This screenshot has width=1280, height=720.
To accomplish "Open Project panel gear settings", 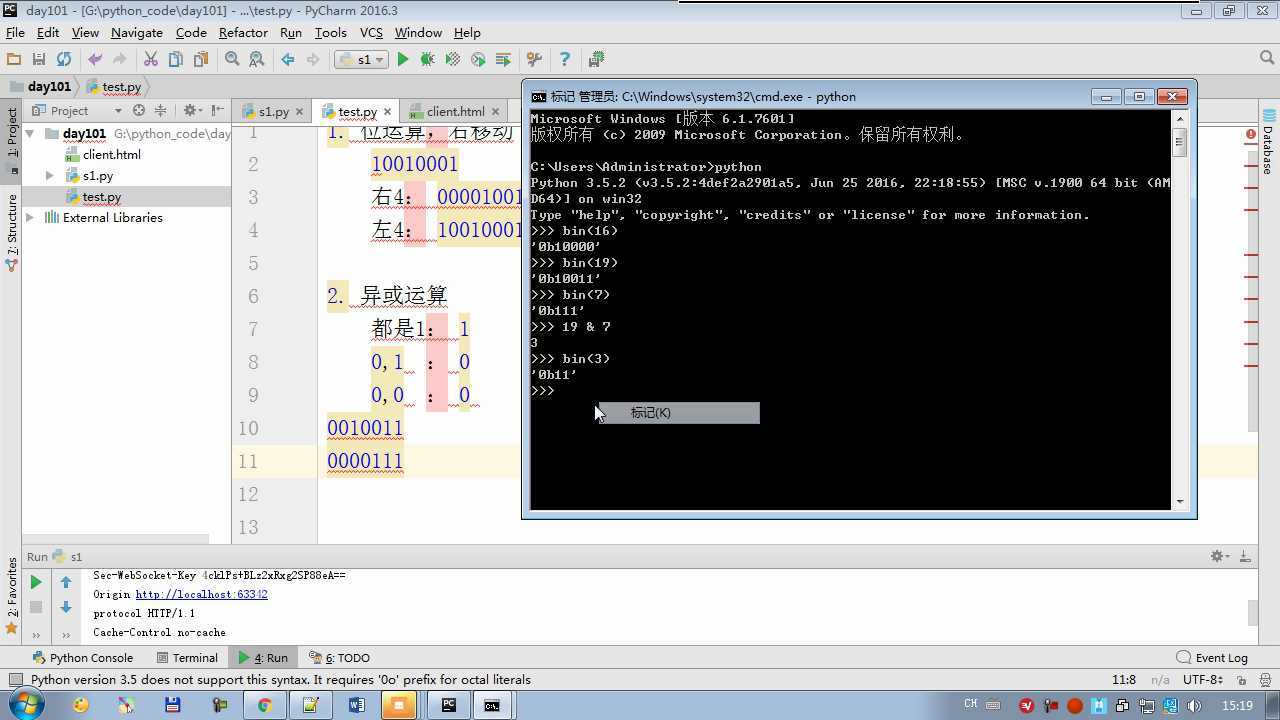I will click(190, 110).
